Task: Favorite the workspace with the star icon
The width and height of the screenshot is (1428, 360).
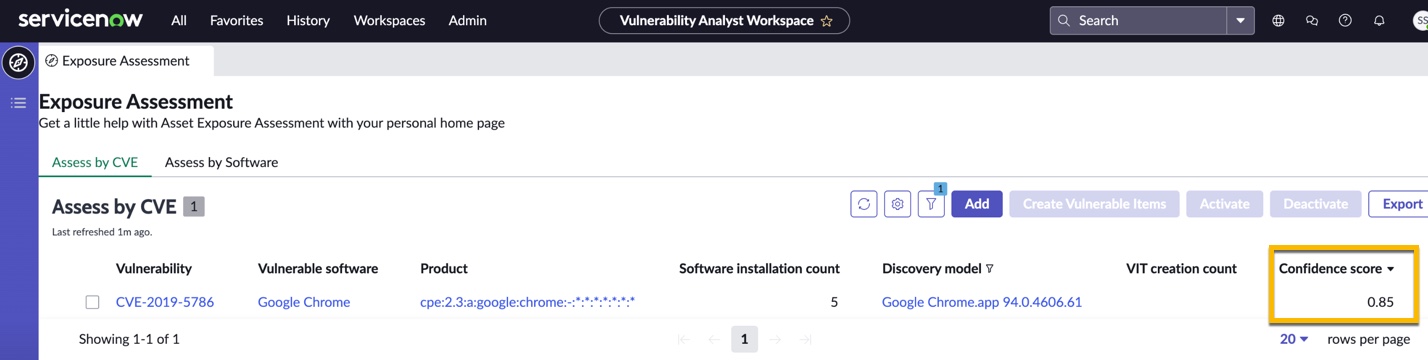Action: point(827,20)
